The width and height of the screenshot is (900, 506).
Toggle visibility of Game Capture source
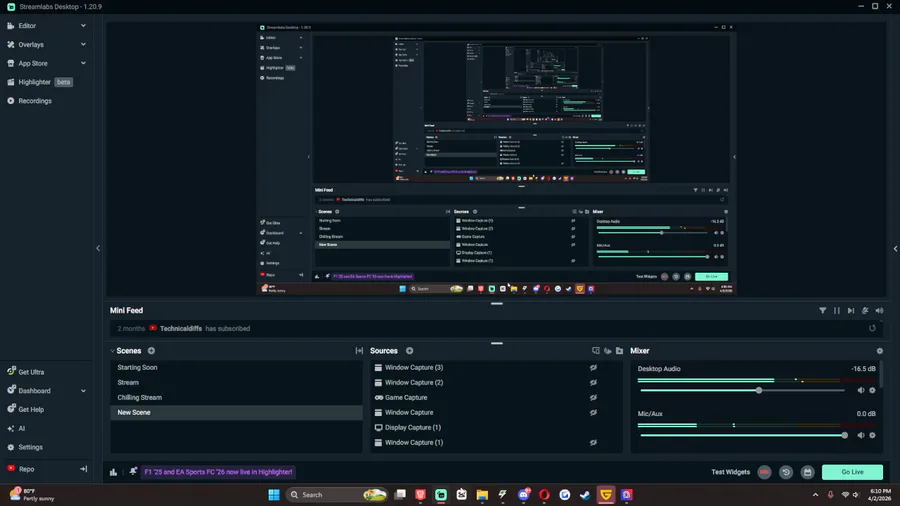[593, 398]
